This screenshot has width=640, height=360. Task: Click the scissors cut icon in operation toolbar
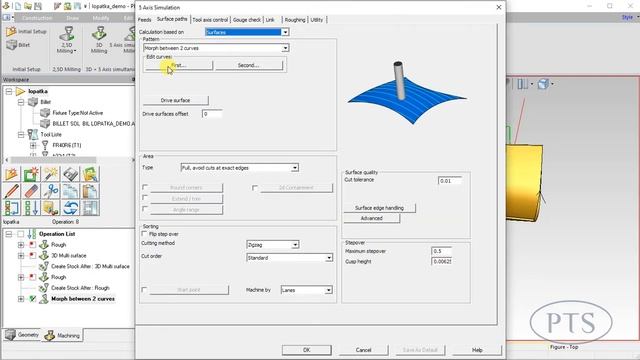51,191
